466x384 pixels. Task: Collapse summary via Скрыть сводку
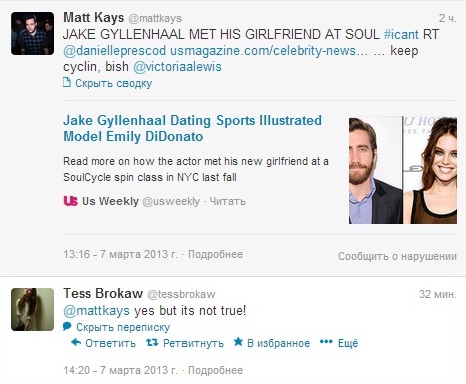113,83
